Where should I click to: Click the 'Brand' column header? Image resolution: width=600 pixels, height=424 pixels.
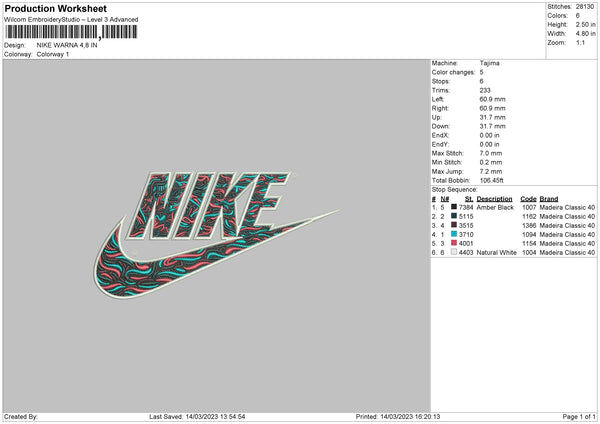(549, 199)
